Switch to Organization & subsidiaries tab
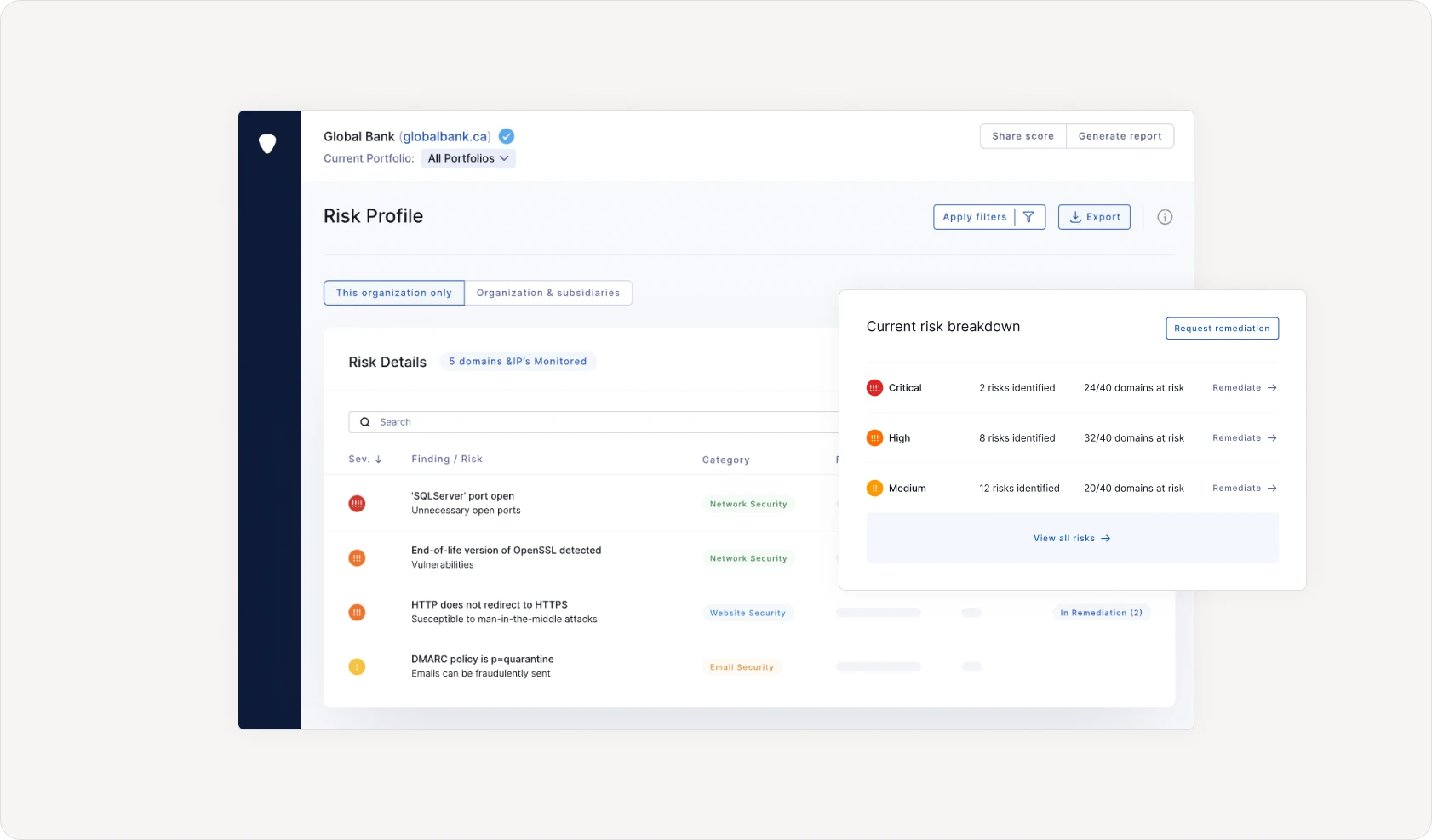Viewport: 1432px width, 840px height. point(548,293)
